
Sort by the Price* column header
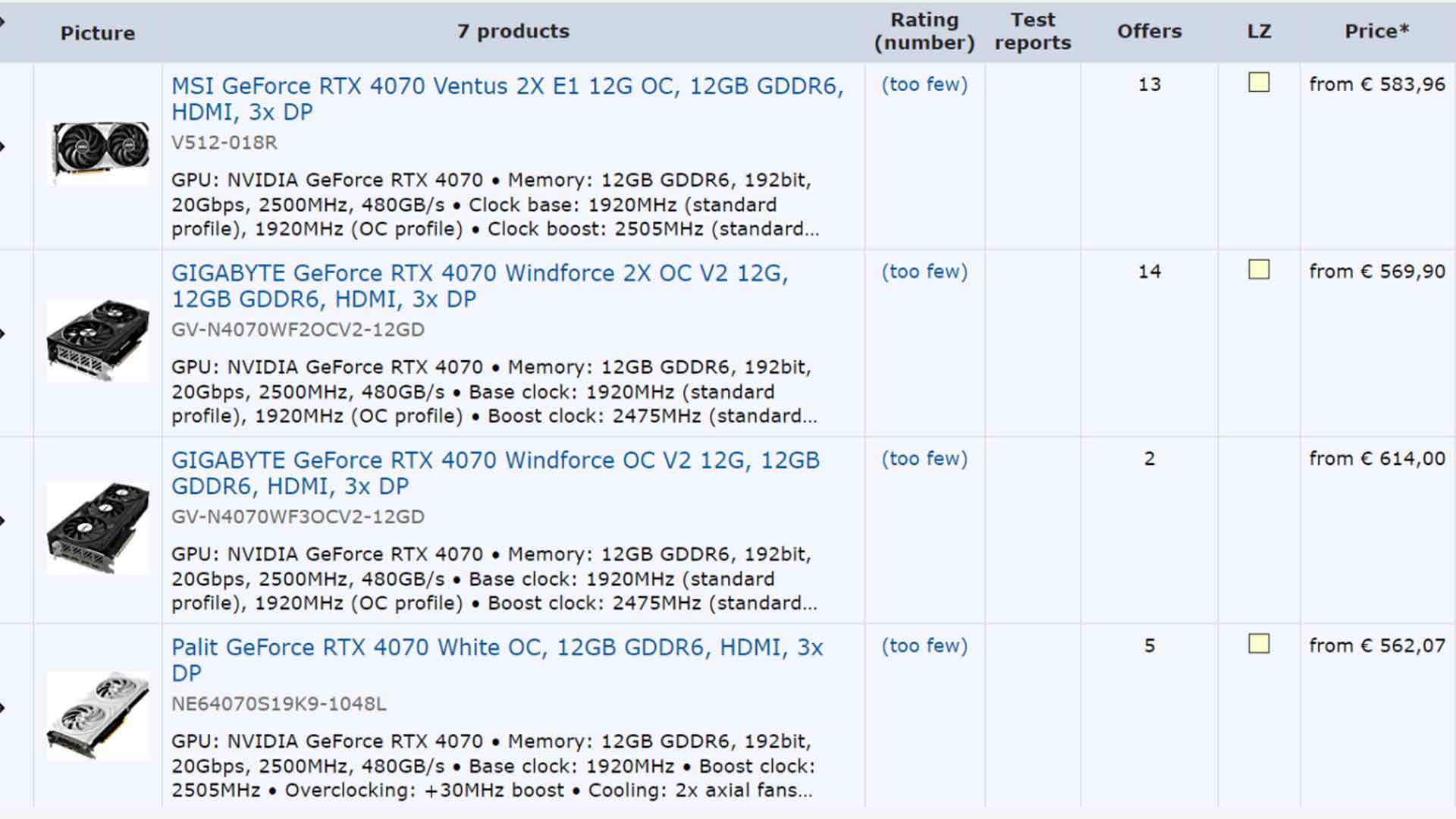tap(1376, 31)
